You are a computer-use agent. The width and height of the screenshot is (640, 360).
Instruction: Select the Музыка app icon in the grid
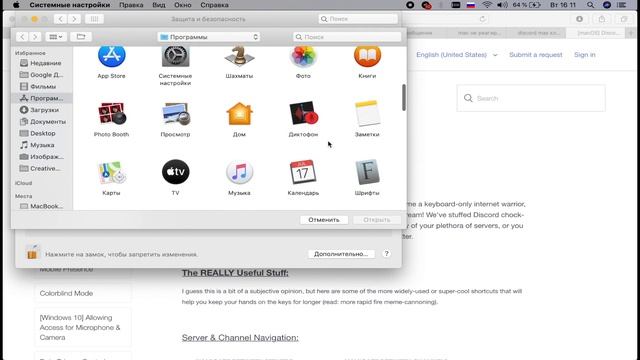click(x=240, y=172)
